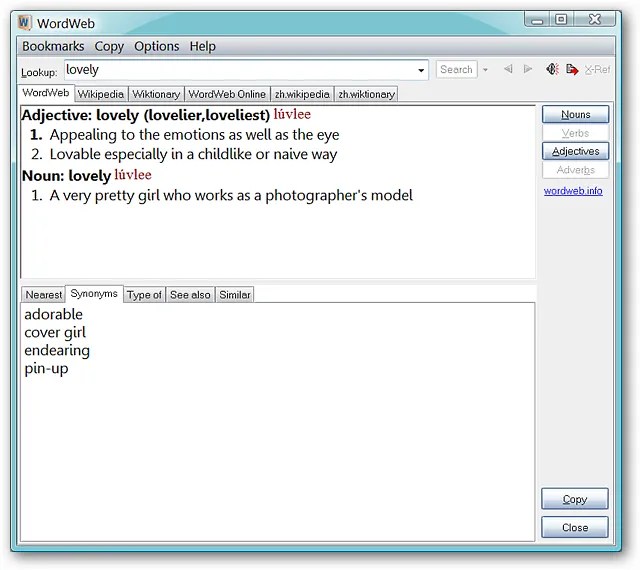Image resolution: width=640 pixels, height=570 pixels.
Task: Select the Synonyms tab
Action: (94, 294)
